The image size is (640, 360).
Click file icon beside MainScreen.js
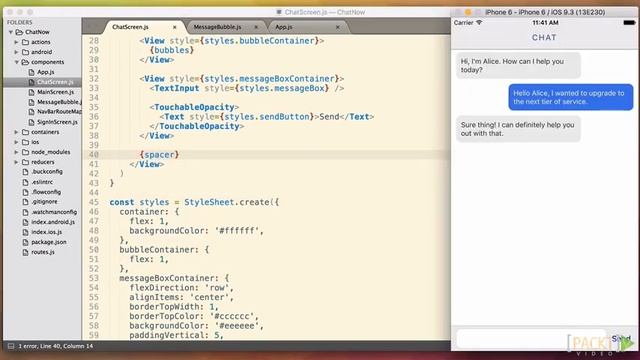tap(31, 92)
